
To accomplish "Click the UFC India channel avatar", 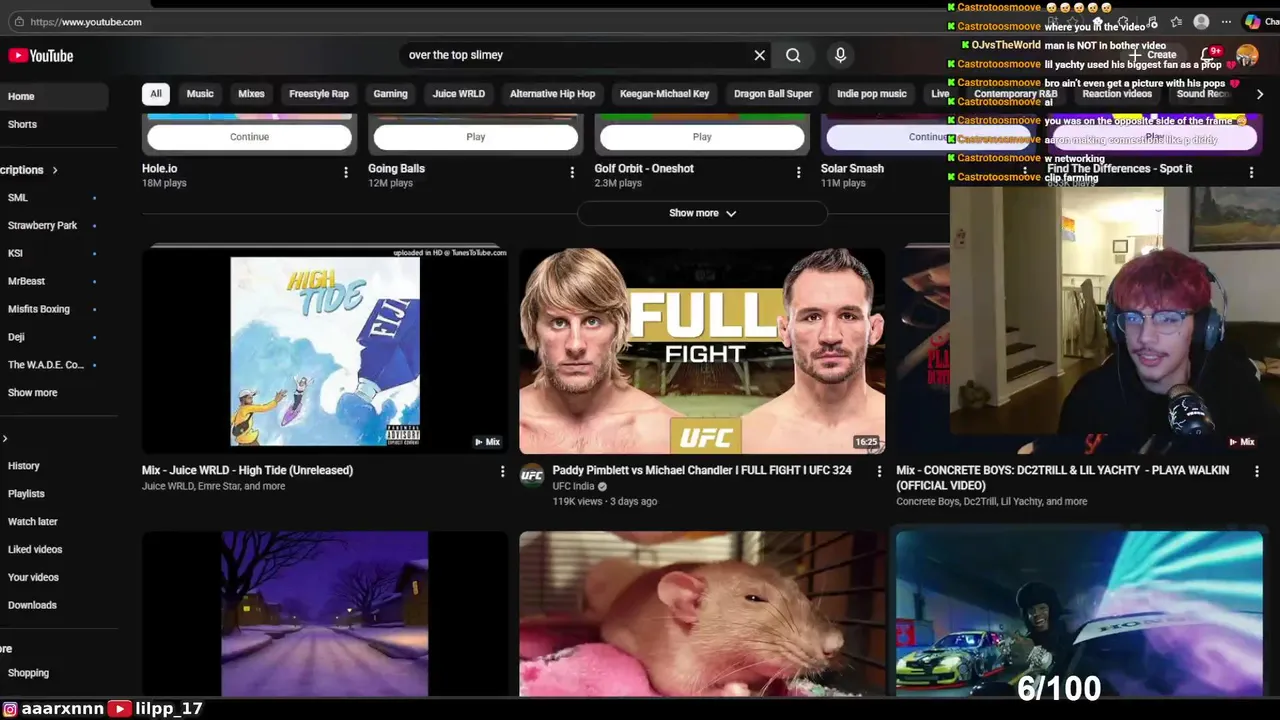I will (x=532, y=475).
